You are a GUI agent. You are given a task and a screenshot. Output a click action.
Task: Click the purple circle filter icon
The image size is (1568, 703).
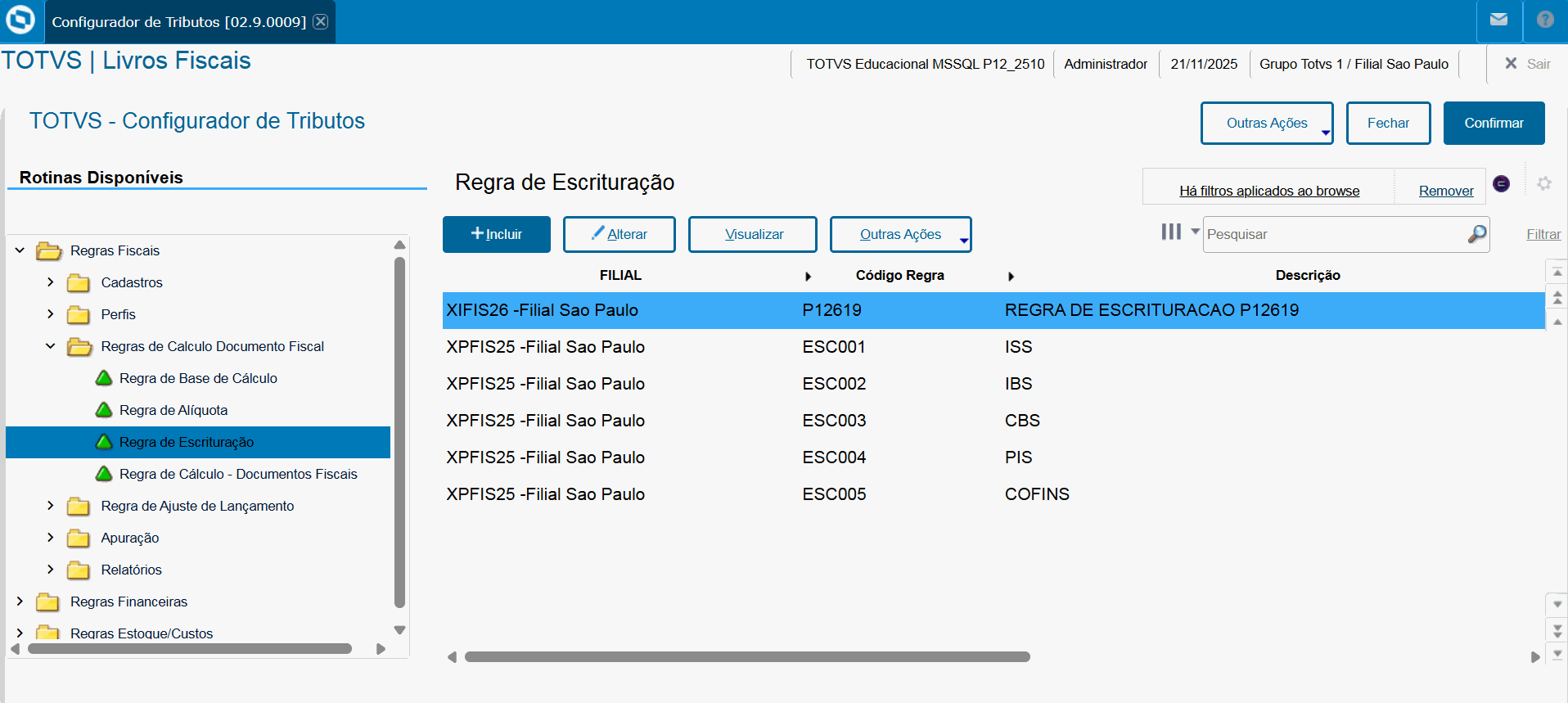pyautogui.click(x=1501, y=183)
